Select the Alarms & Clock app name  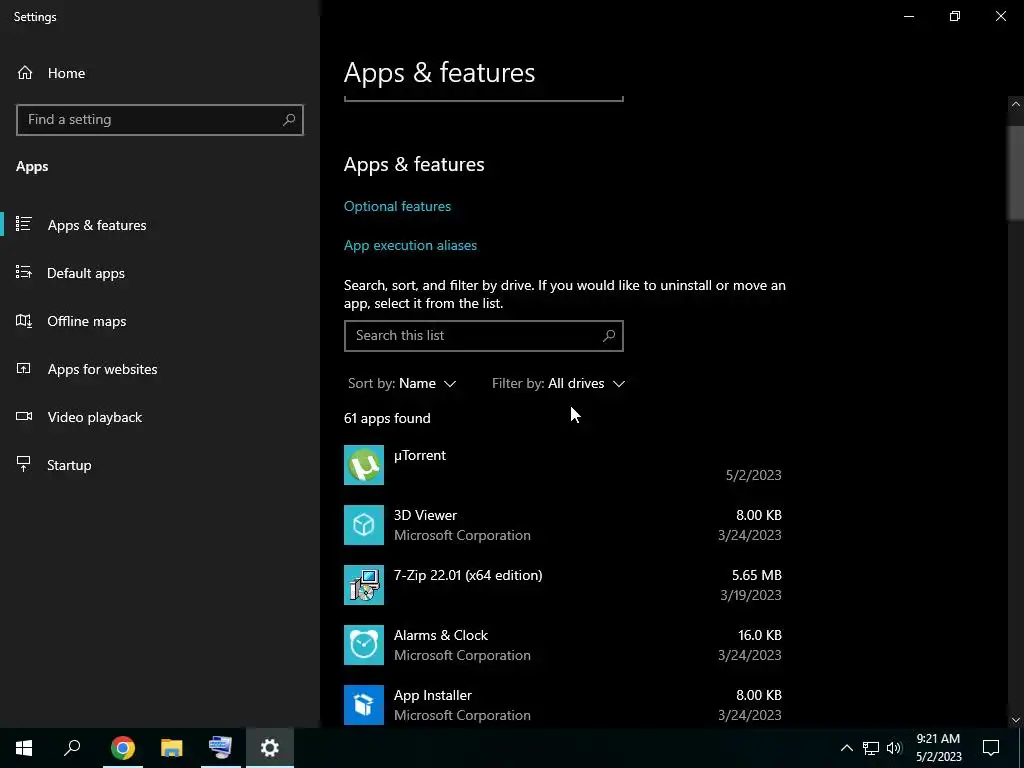pos(441,635)
